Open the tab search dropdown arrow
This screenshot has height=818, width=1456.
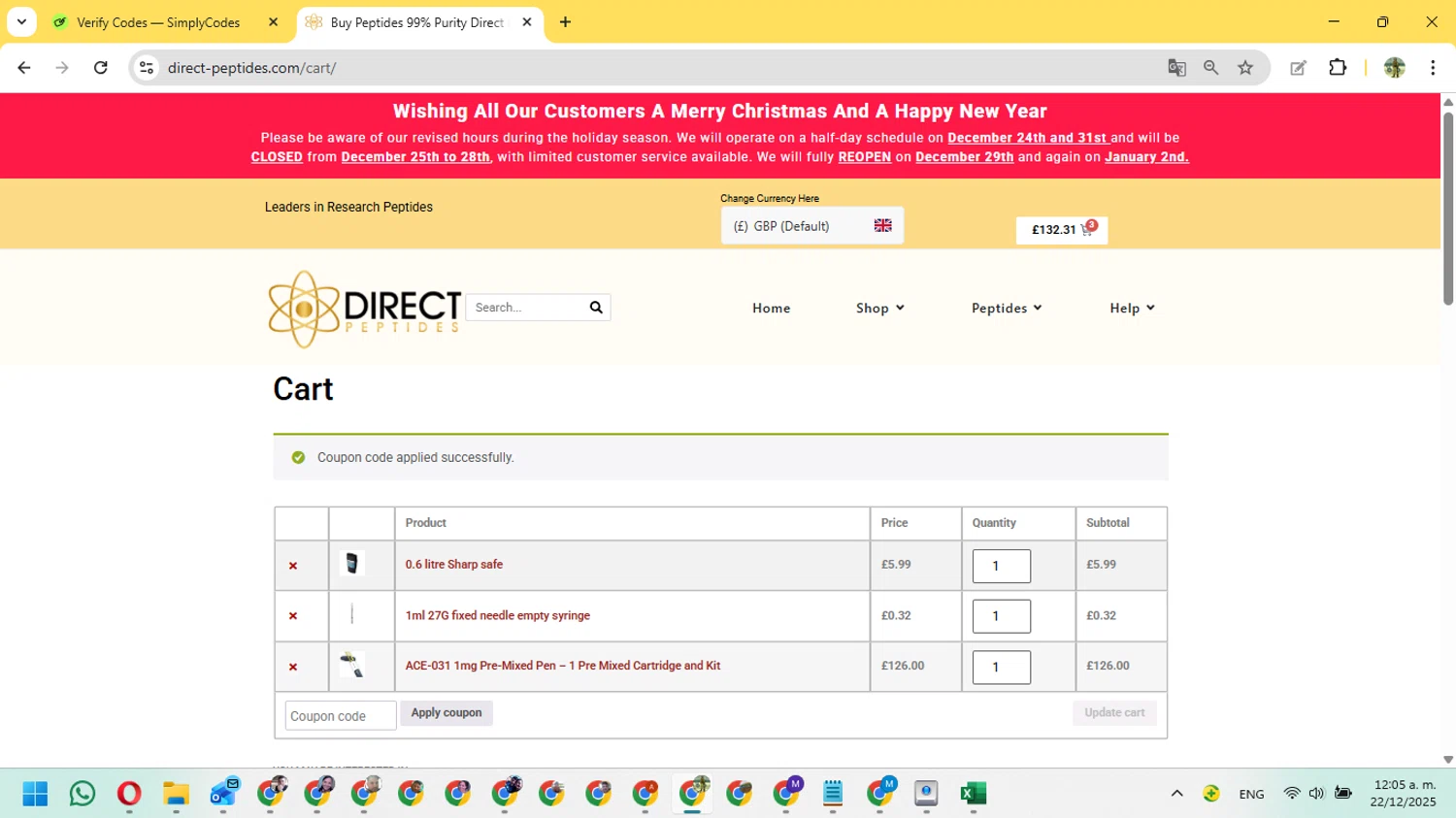click(x=21, y=22)
